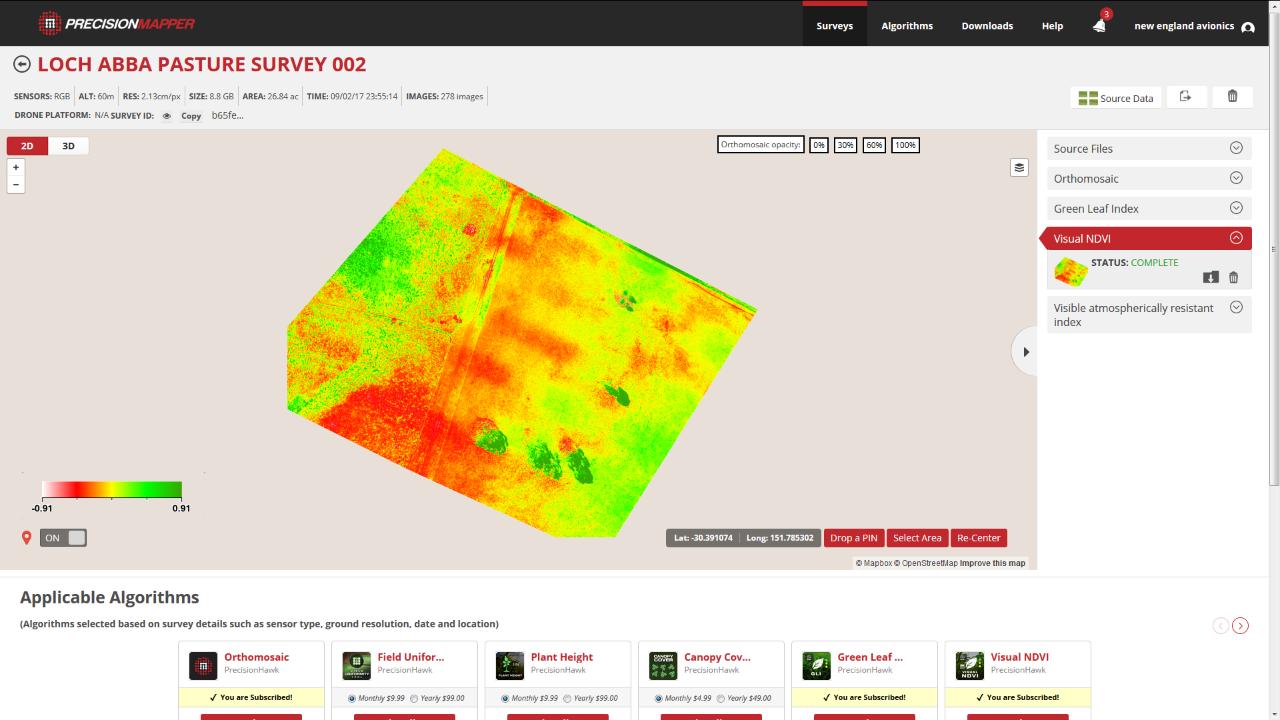Click the Source Data button
This screenshot has width=1280, height=720.
coord(1115,97)
